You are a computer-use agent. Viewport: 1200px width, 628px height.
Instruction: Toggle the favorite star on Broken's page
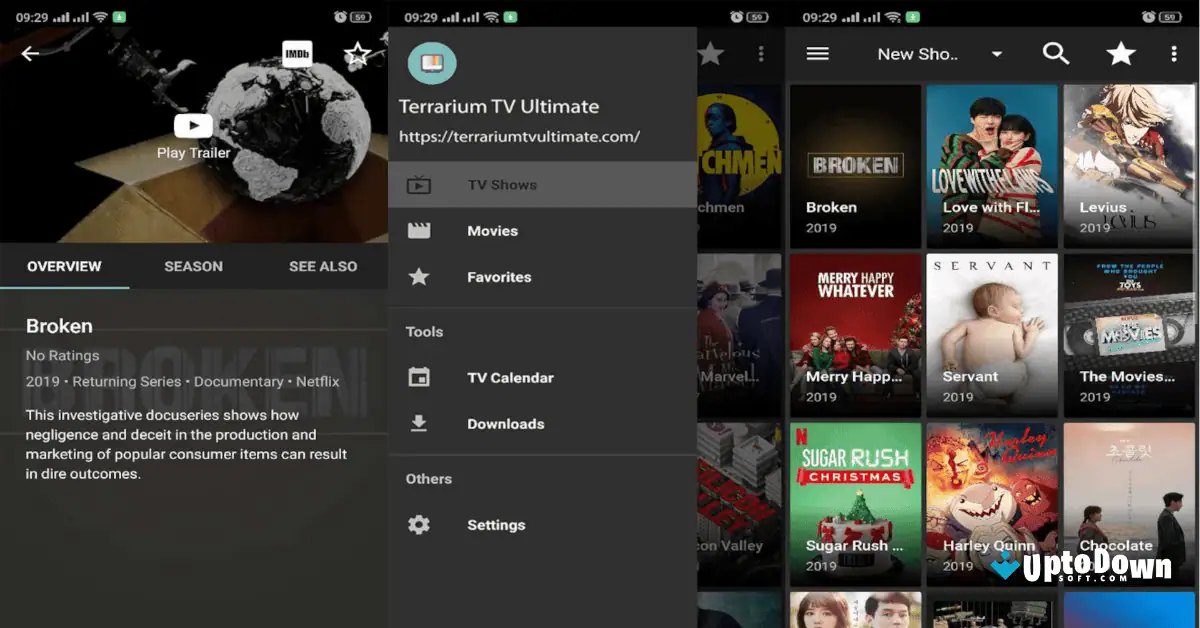357,53
